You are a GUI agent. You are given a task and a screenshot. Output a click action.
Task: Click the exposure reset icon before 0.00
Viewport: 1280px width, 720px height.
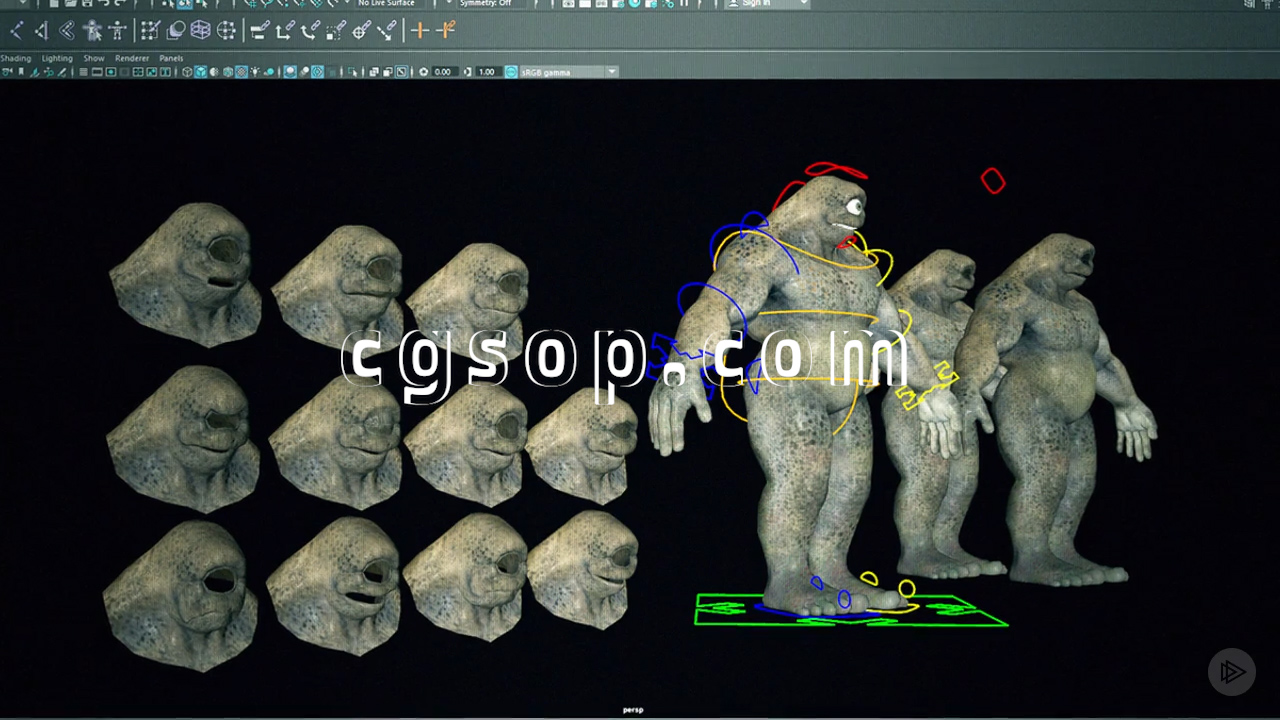[424, 72]
